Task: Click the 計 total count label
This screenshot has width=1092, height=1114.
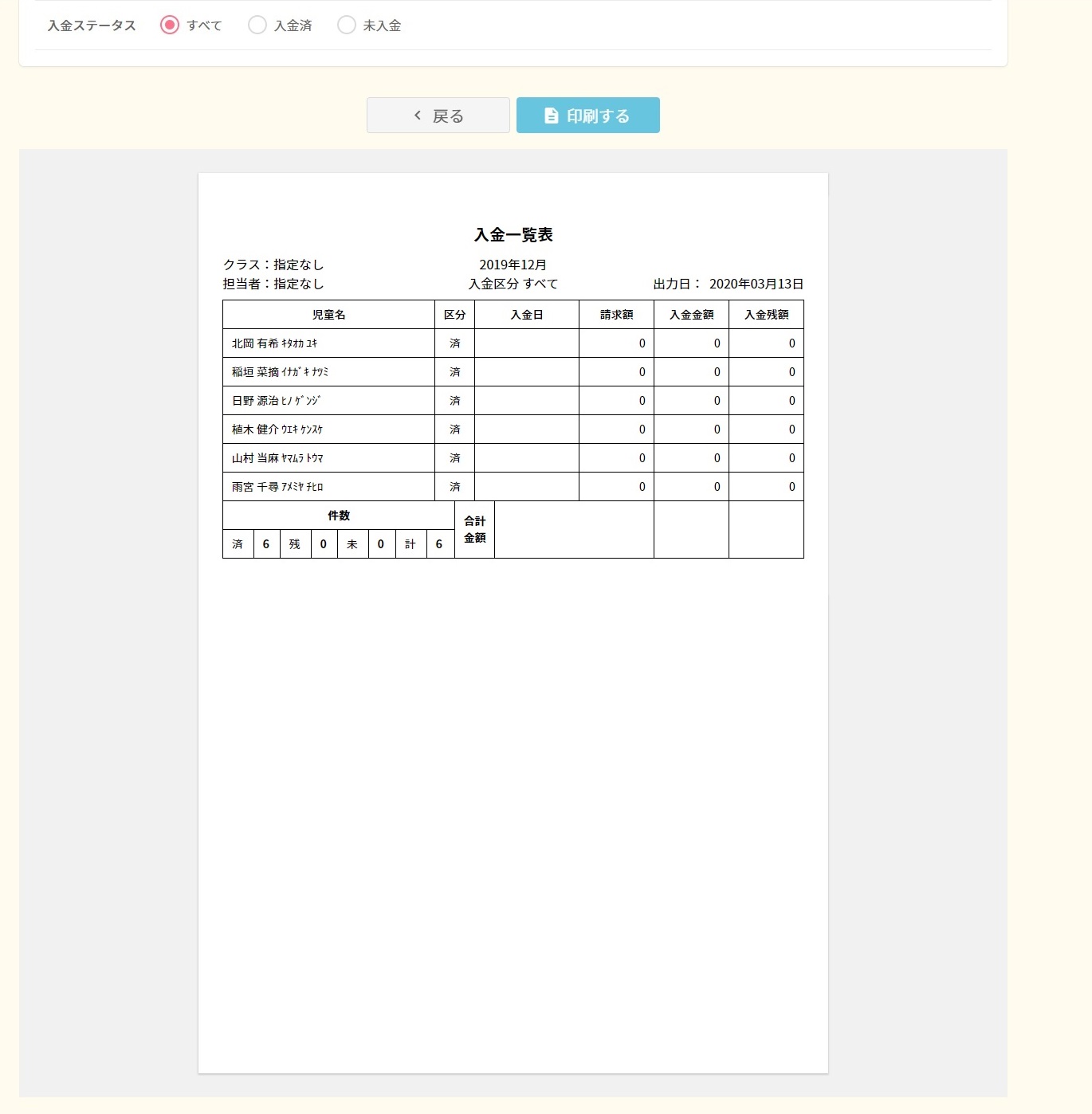Action: pyautogui.click(x=410, y=544)
